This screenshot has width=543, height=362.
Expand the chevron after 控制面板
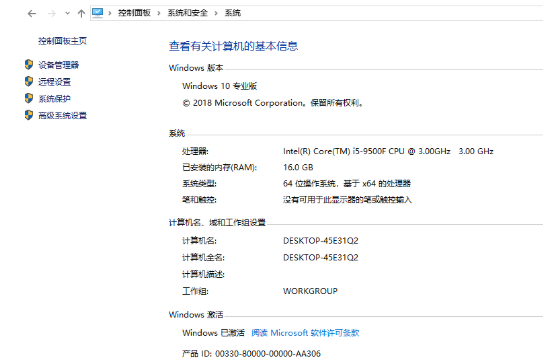159,13
